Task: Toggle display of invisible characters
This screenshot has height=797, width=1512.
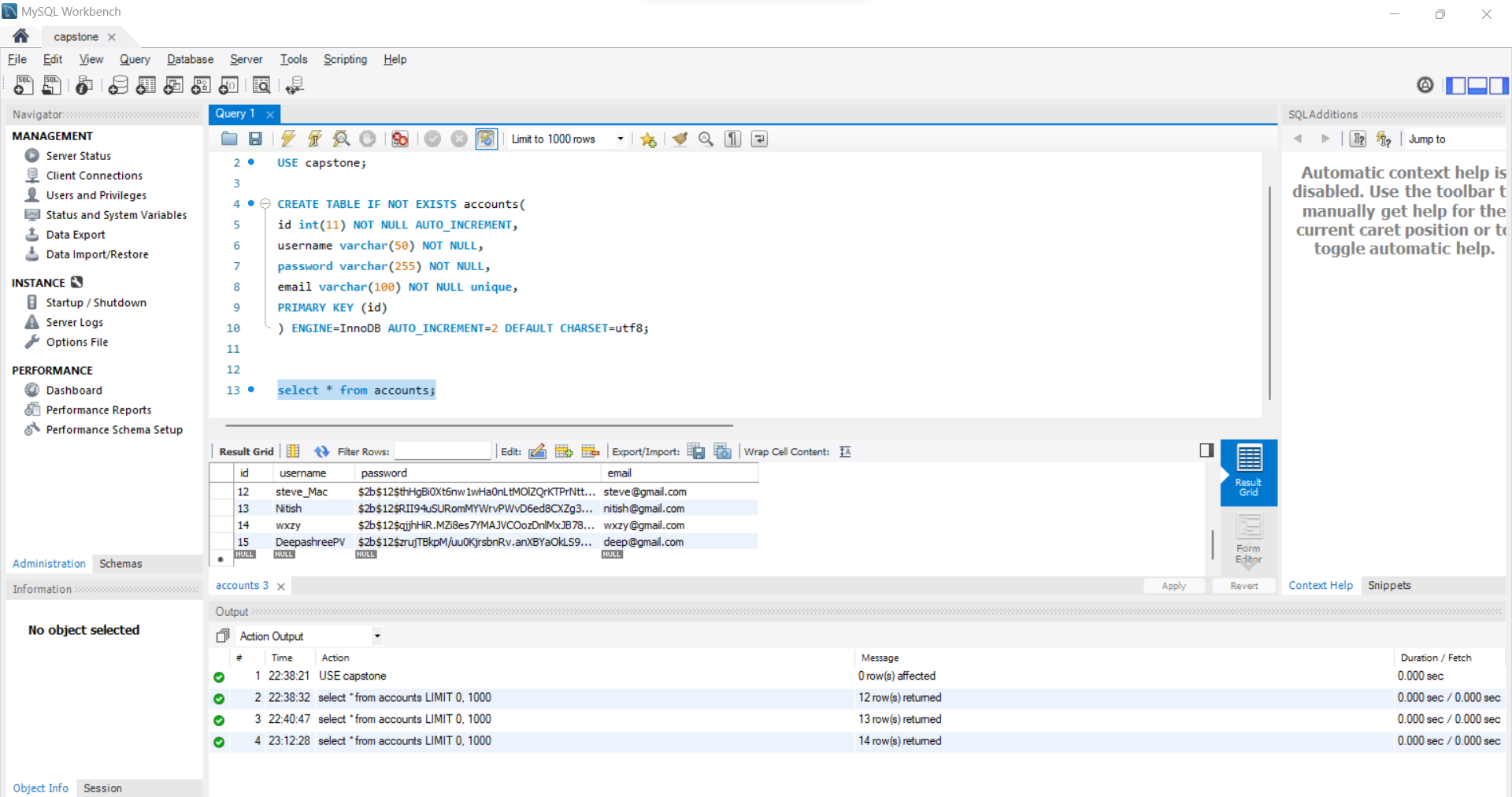Action: (x=733, y=139)
